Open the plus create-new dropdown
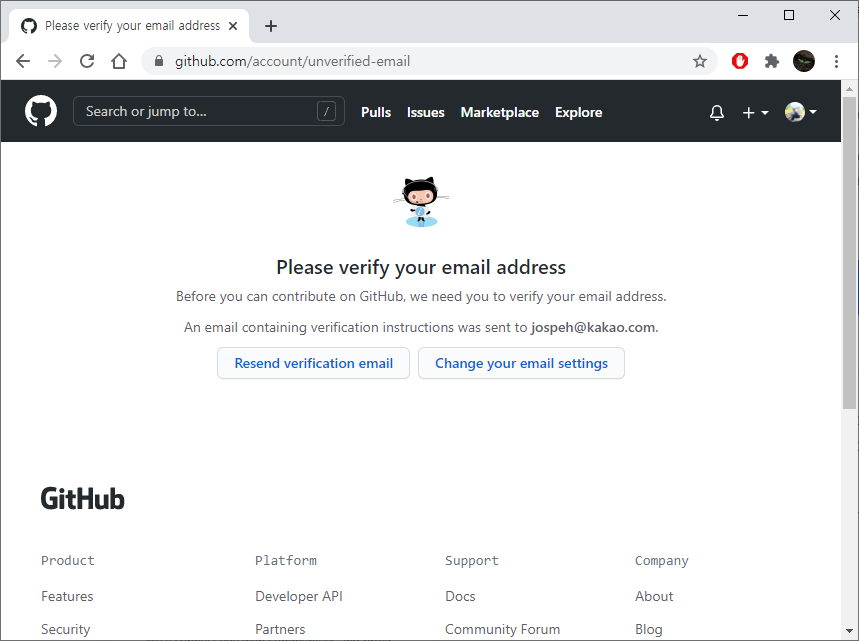This screenshot has height=641, width=859. click(755, 112)
